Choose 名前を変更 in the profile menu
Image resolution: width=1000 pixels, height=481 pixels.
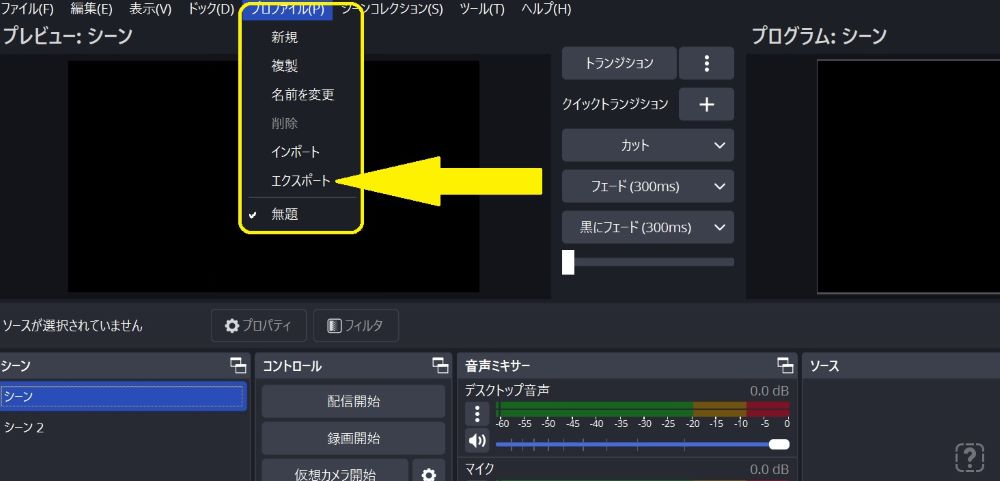(x=302, y=95)
